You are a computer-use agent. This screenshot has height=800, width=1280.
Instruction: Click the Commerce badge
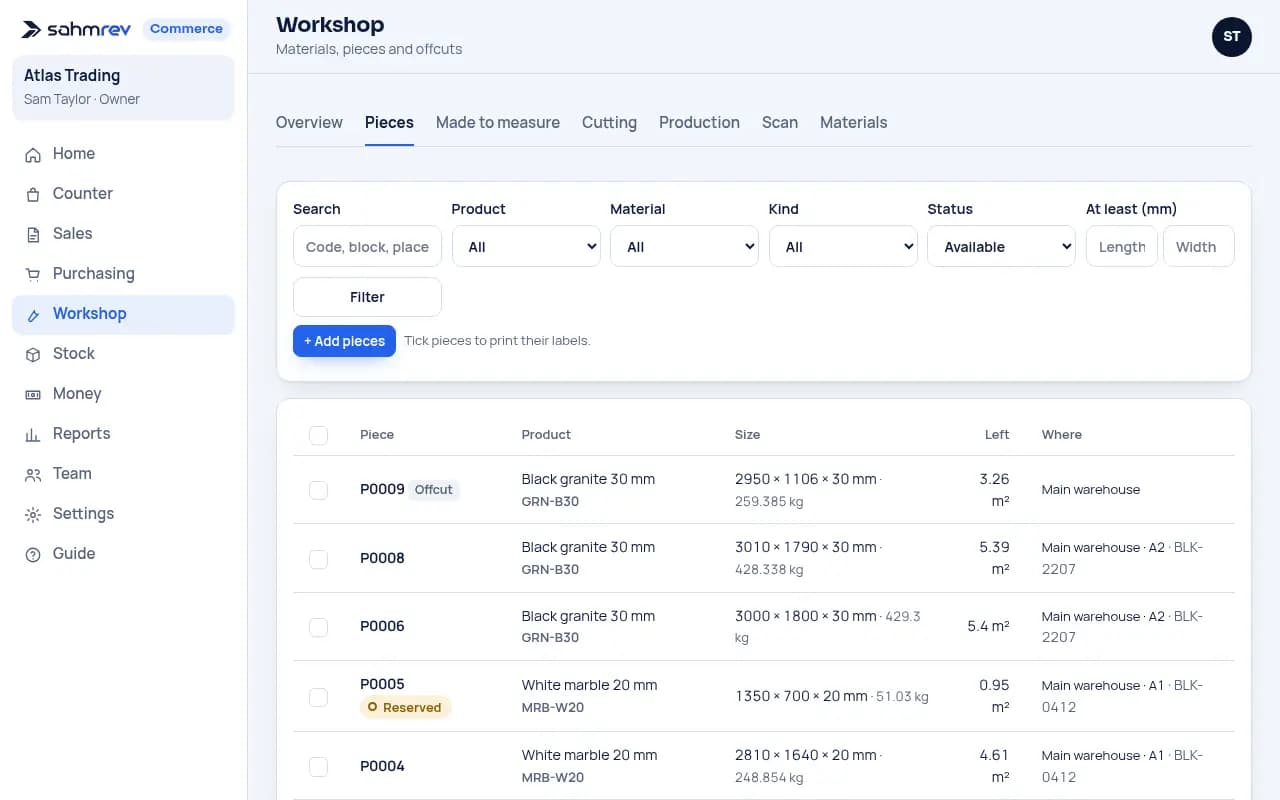[x=186, y=29]
